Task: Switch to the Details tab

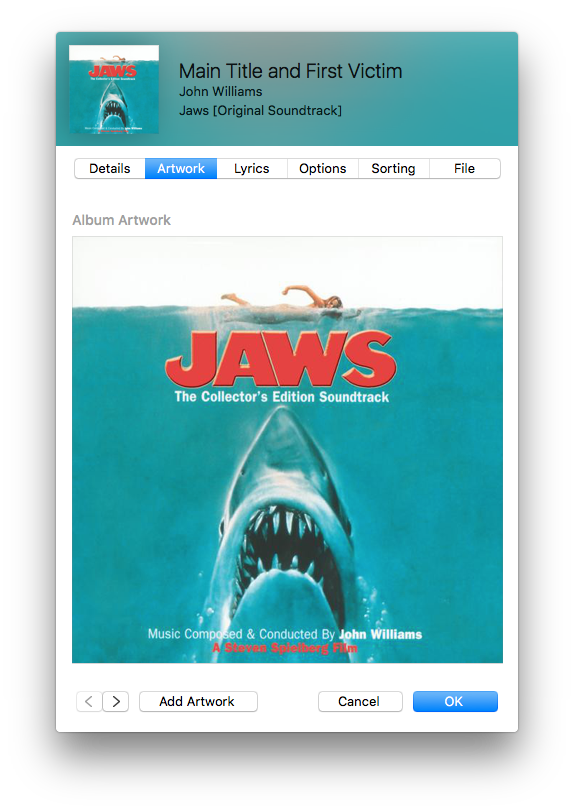Action: pyautogui.click(x=110, y=168)
